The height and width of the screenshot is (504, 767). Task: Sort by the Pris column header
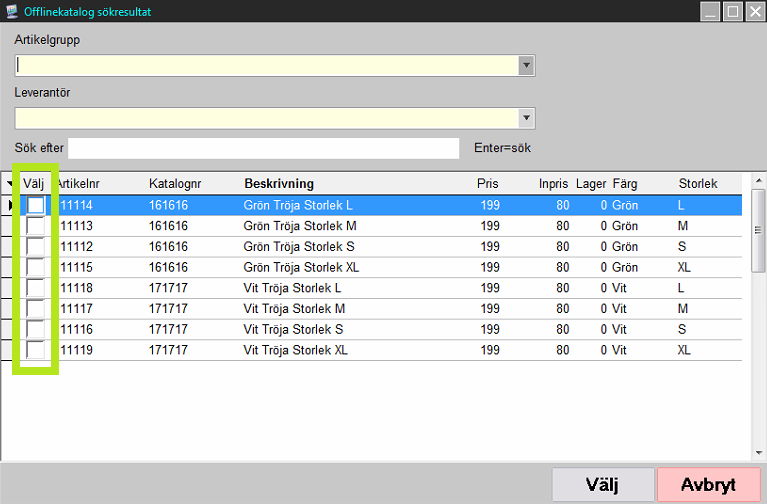487,184
